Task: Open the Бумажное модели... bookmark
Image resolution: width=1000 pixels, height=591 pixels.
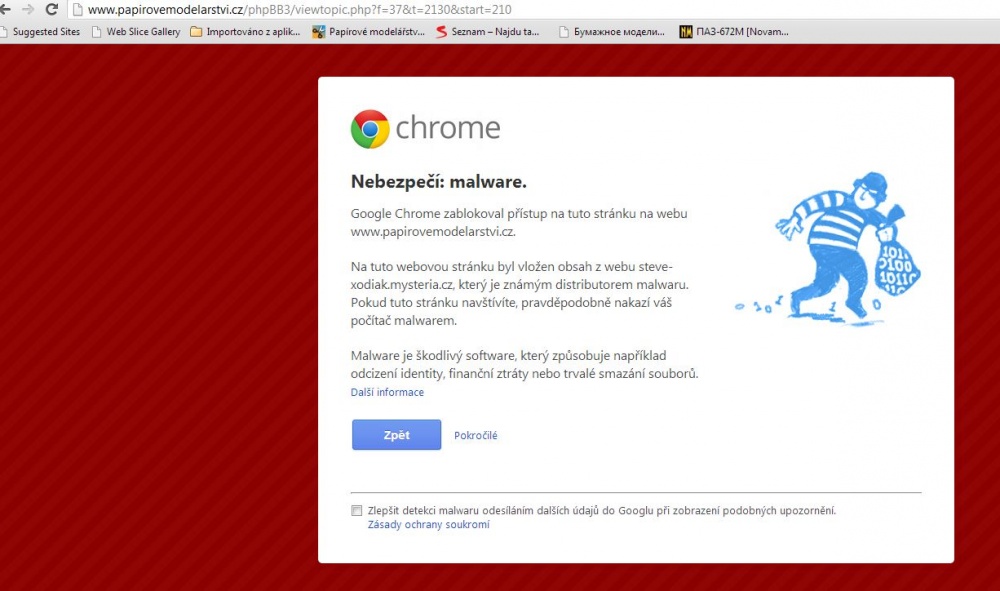Action: pos(612,31)
